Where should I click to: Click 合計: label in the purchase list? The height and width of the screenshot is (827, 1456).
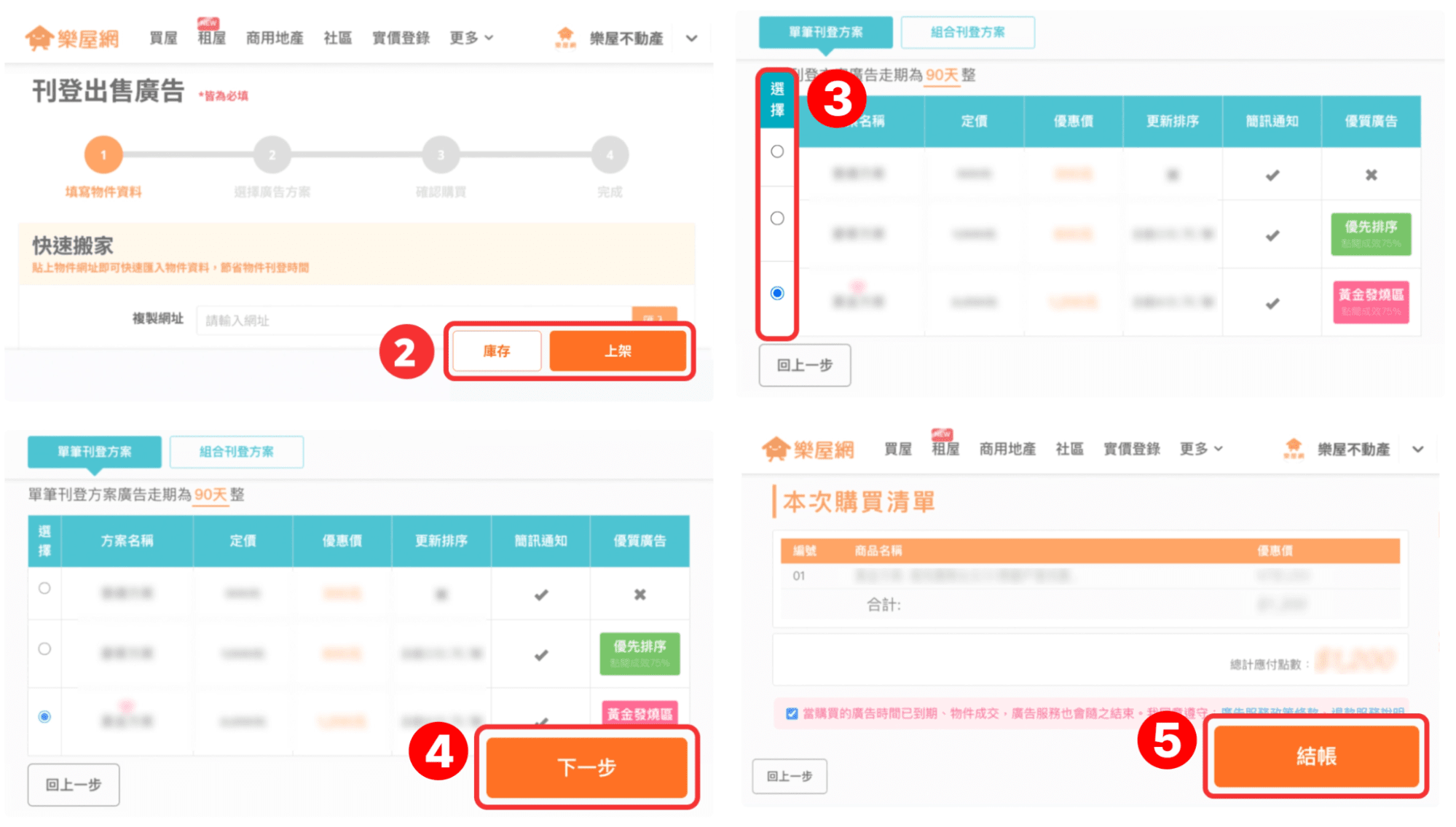pos(884,605)
